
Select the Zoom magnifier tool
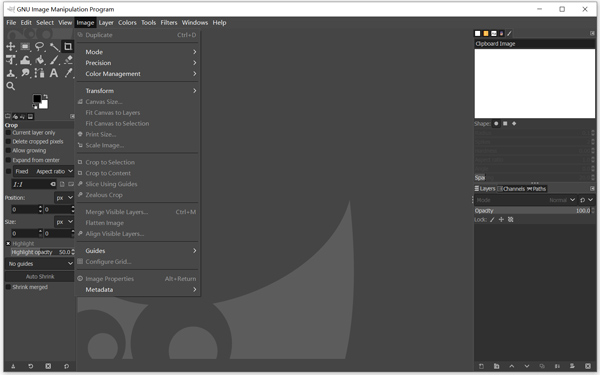(11, 86)
